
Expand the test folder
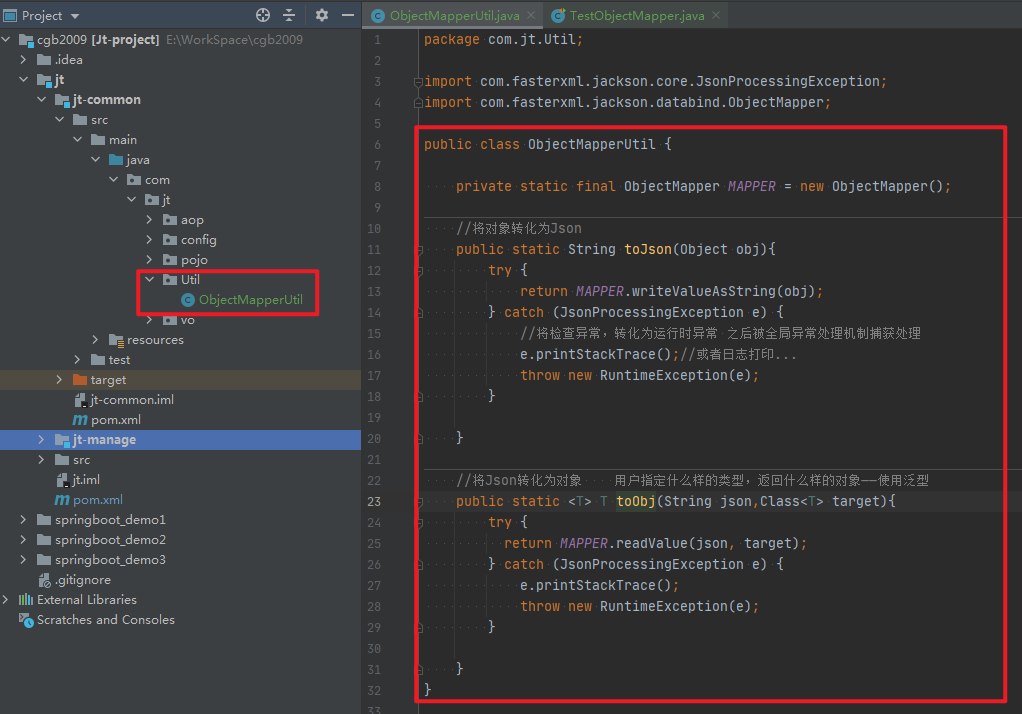click(78, 359)
